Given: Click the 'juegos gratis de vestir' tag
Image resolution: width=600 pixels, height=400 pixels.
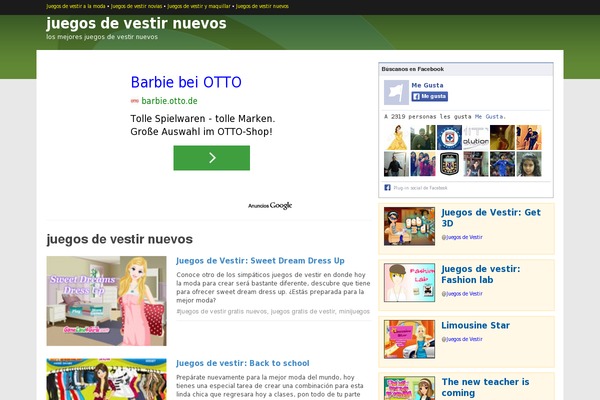Looking at the screenshot, I should click(x=303, y=312).
